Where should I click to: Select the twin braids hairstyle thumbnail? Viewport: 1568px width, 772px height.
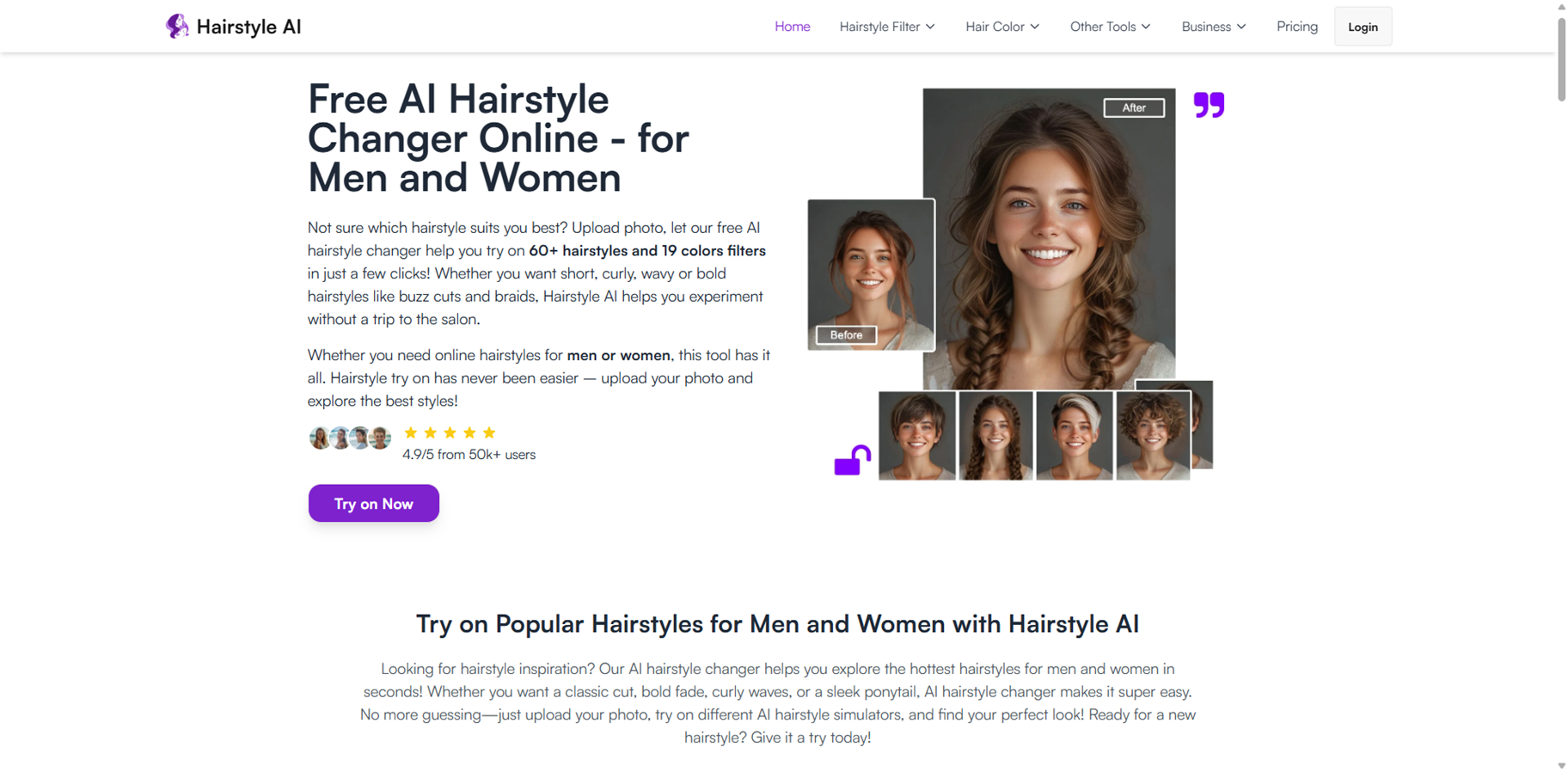[995, 435]
